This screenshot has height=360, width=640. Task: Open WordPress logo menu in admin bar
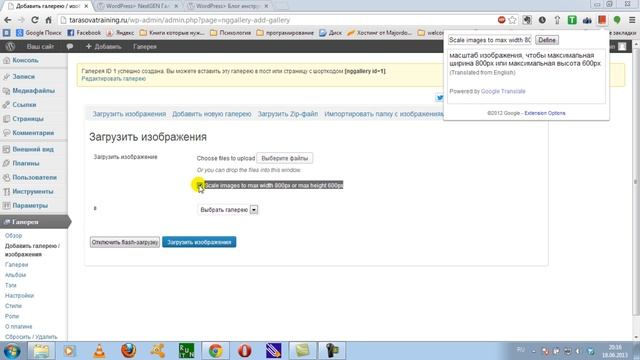click(x=10, y=47)
